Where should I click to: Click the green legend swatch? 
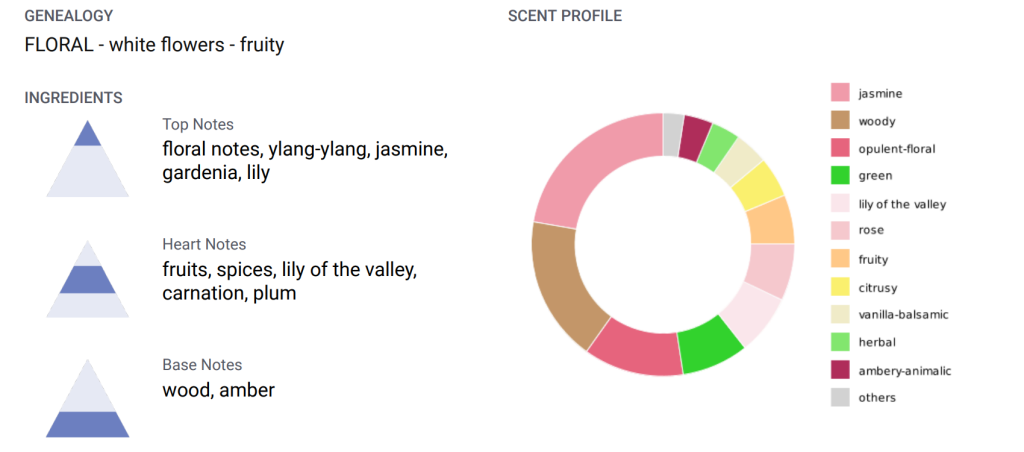tap(840, 176)
